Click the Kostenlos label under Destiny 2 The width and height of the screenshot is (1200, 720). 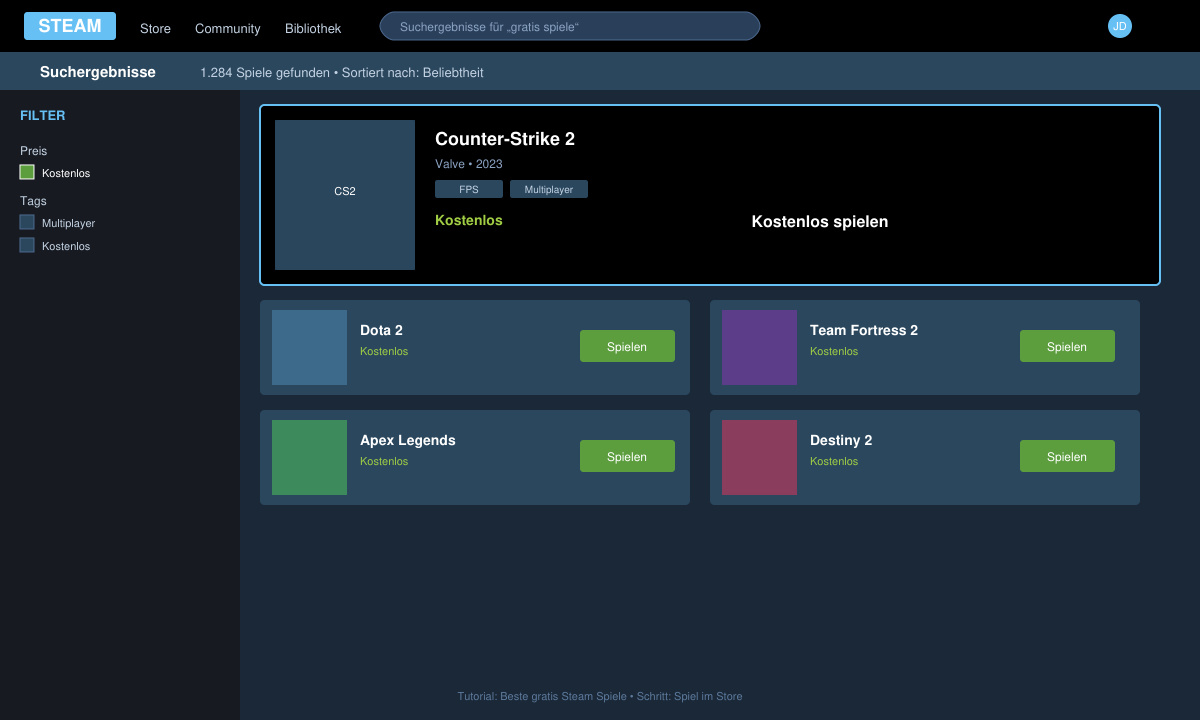834,461
